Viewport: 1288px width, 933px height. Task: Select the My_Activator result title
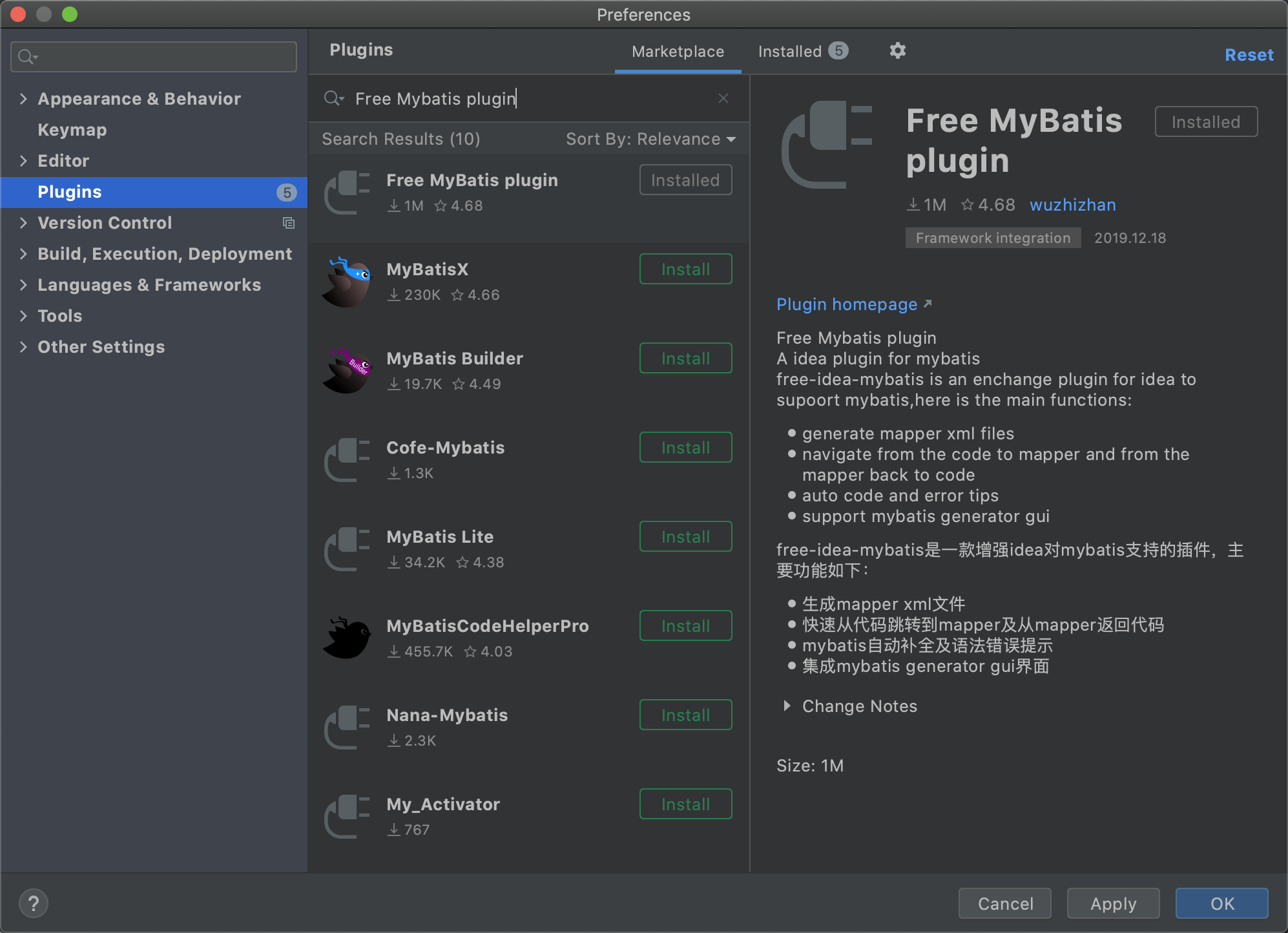[x=443, y=804]
